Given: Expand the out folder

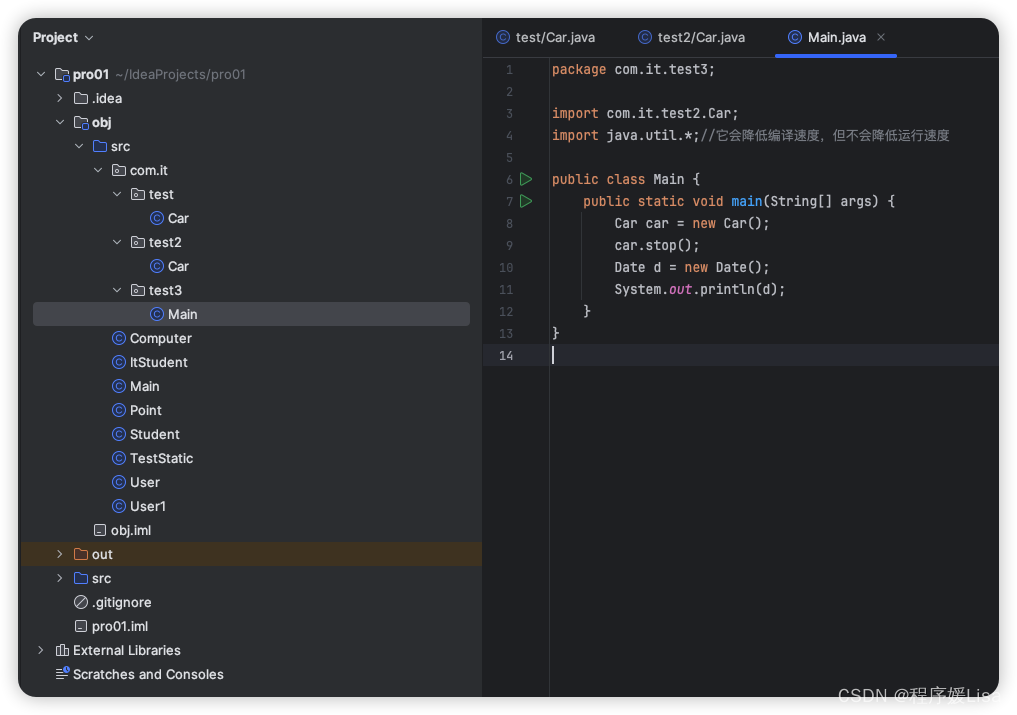Looking at the screenshot, I should (x=59, y=554).
